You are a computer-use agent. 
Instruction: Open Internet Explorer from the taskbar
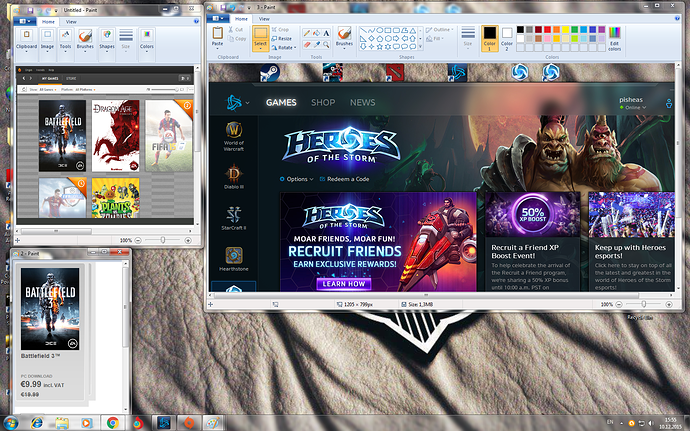pos(37,423)
